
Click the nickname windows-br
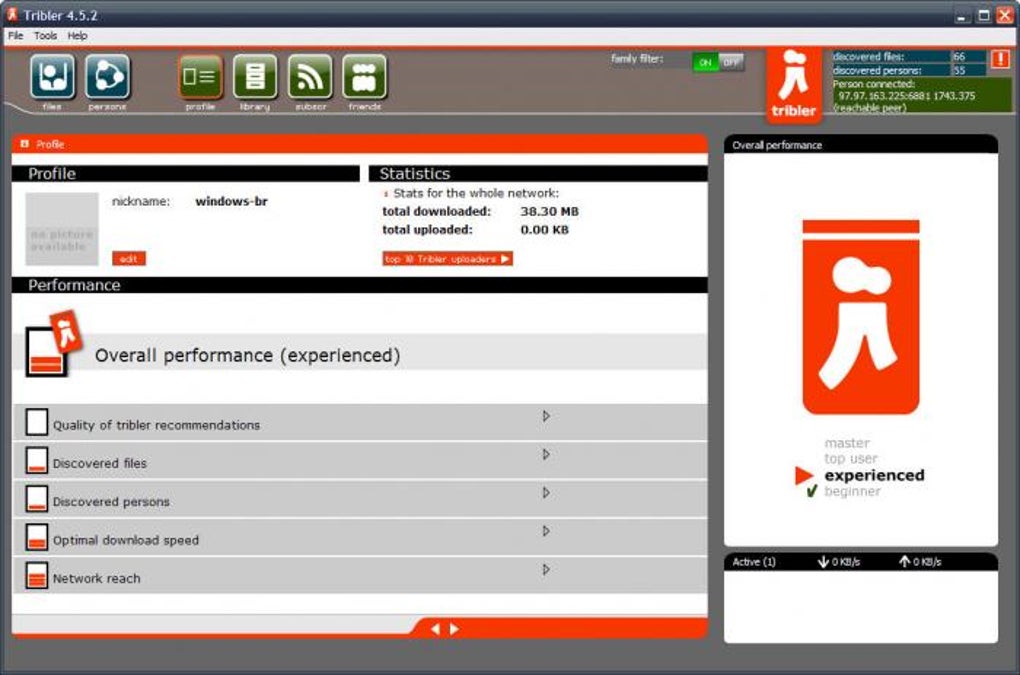(x=232, y=202)
